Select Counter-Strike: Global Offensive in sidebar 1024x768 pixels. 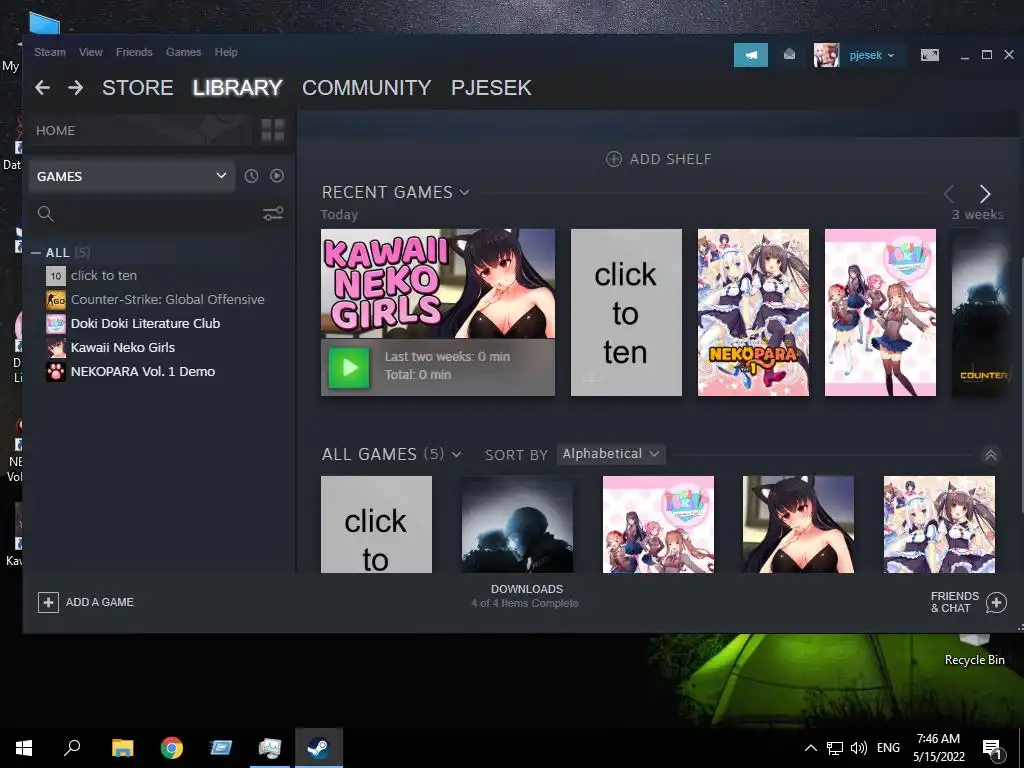click(x=167, y=300)
